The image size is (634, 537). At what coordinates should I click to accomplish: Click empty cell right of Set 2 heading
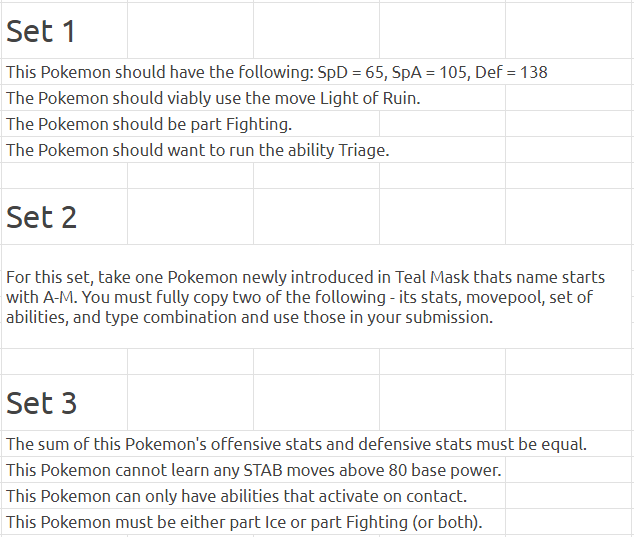pos(190,217)
